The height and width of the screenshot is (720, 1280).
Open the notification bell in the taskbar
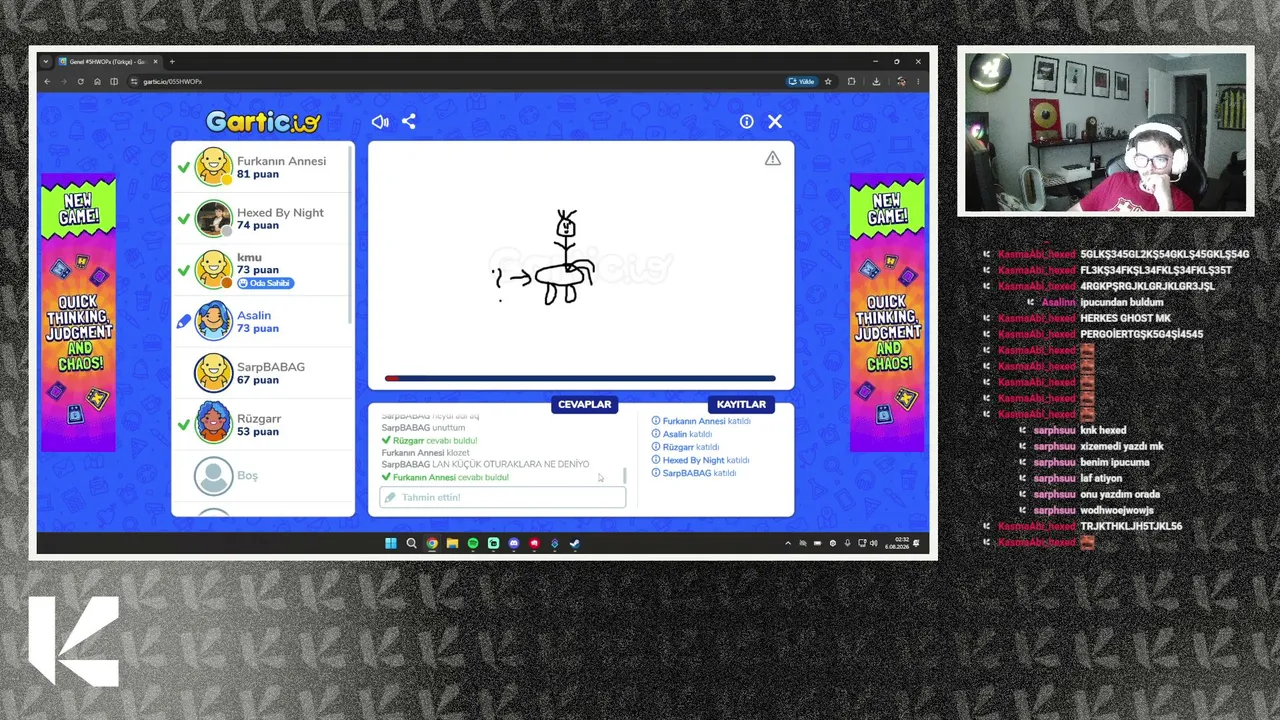[x=917, y=543]
